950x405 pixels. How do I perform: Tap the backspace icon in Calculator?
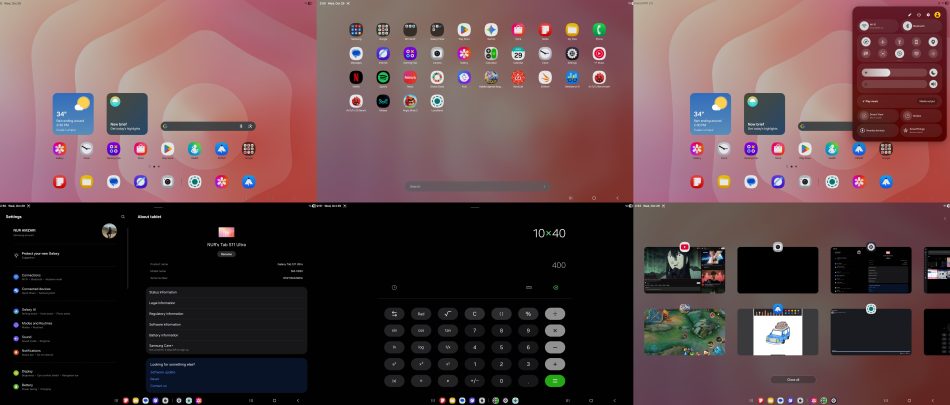[556, 287]
